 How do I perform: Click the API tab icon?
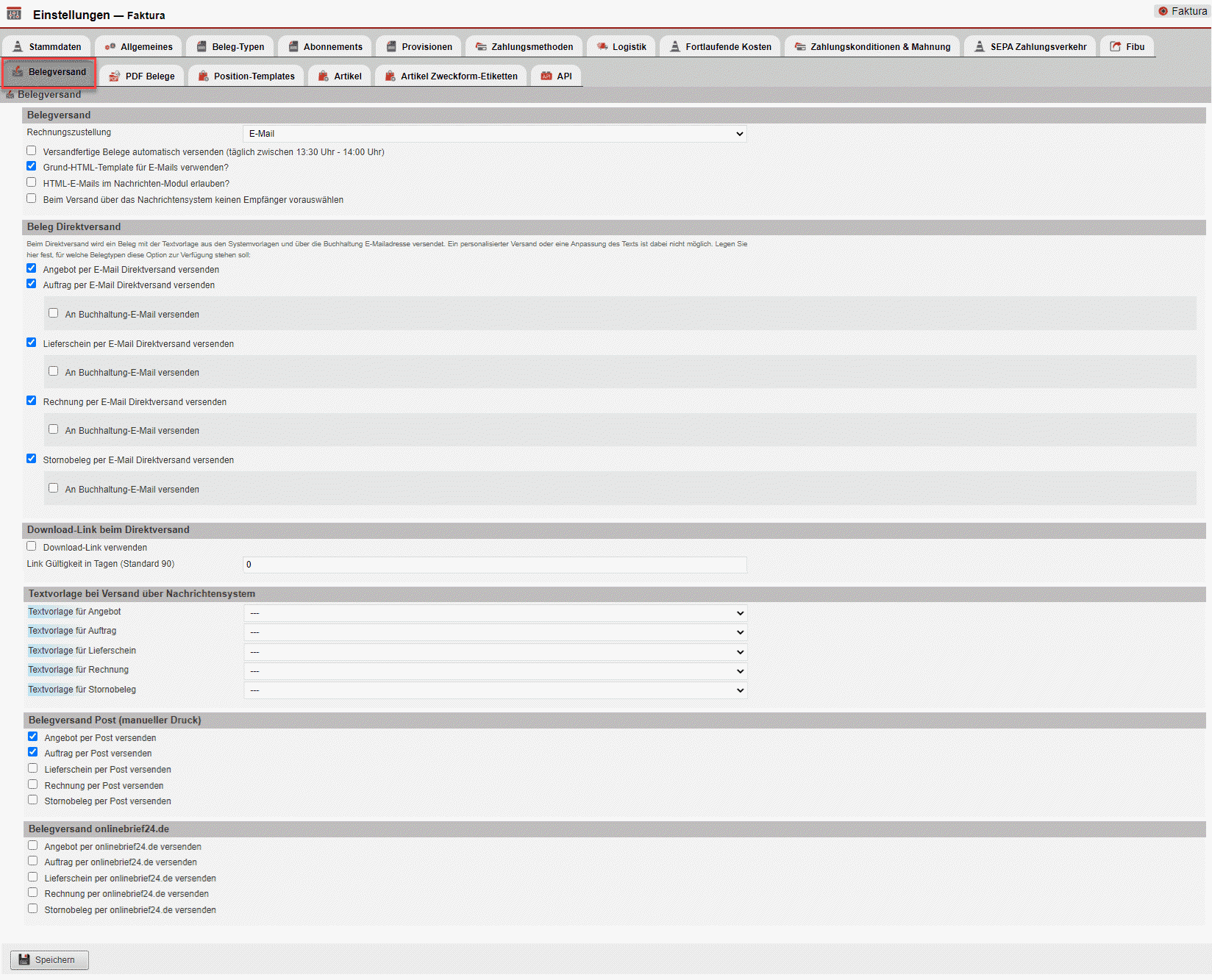(546, 76)
